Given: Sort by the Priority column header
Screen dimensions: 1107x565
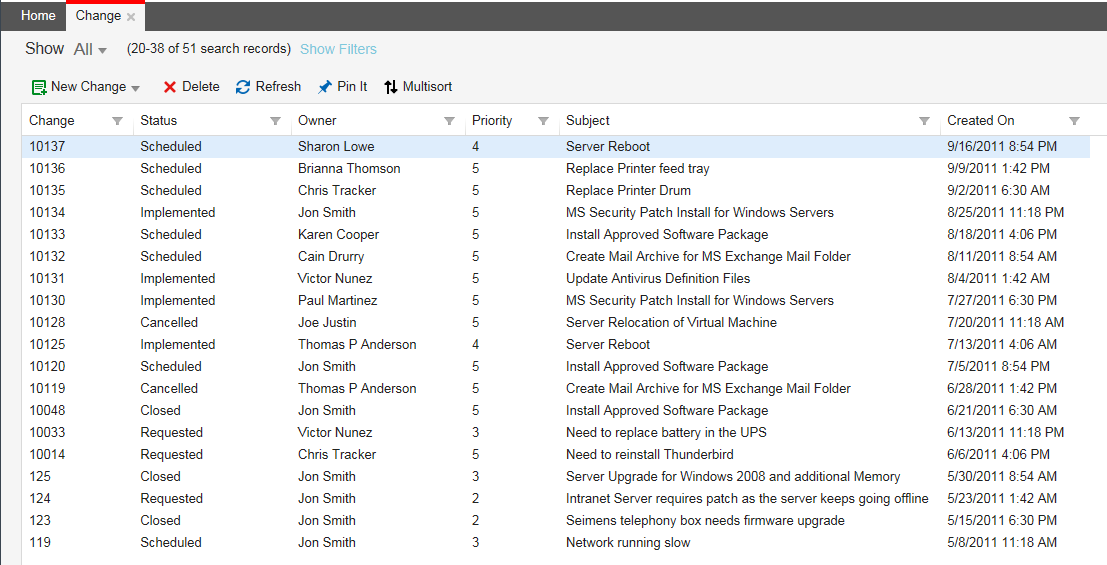Looking at the screenshot, I should click(492, 121).
